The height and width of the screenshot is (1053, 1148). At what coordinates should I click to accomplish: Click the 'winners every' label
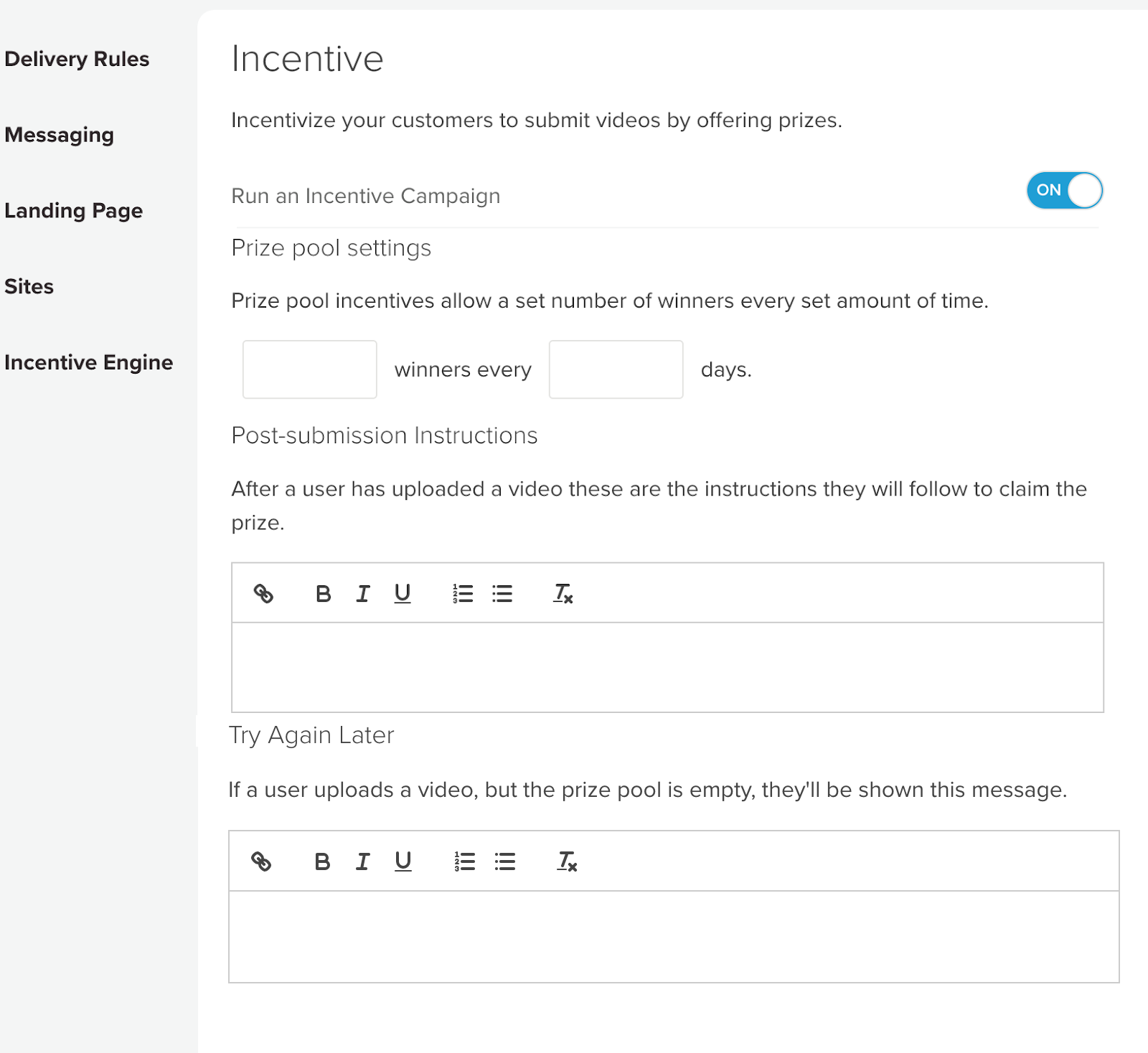click(463, 369)
